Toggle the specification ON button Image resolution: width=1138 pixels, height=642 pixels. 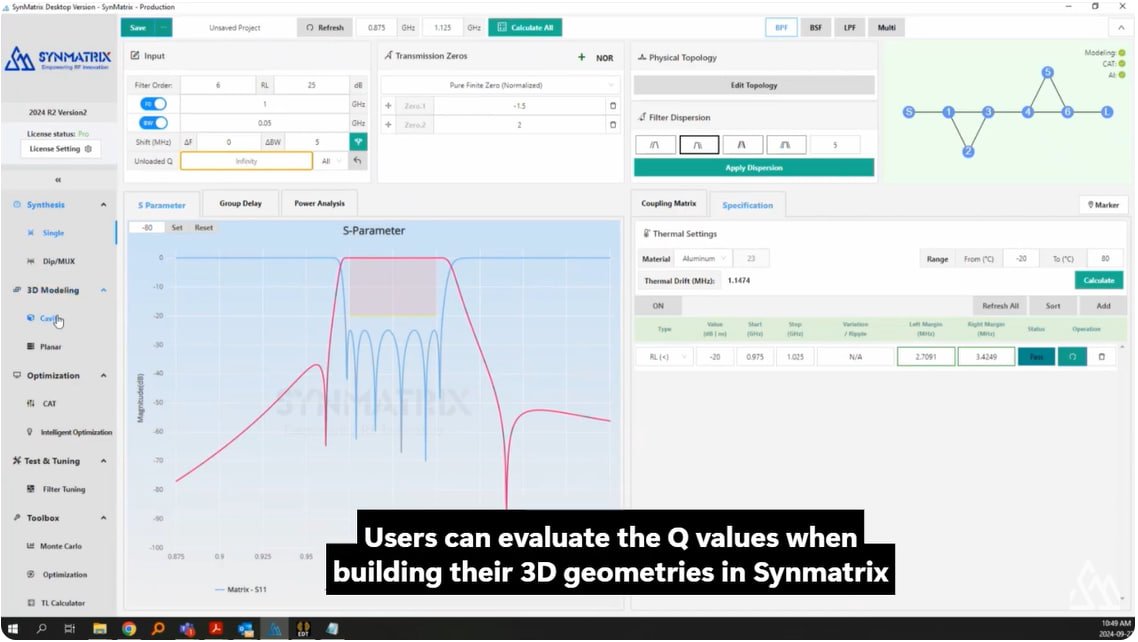(658, 305)
